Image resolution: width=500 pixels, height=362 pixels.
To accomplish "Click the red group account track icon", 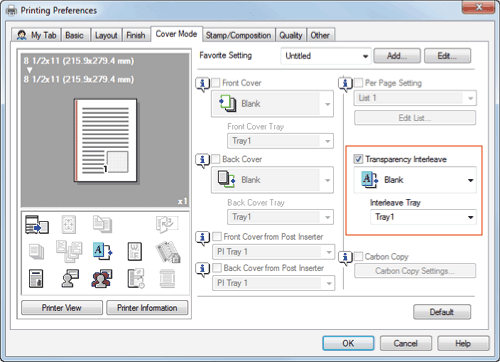I will (x=102, y=279).
